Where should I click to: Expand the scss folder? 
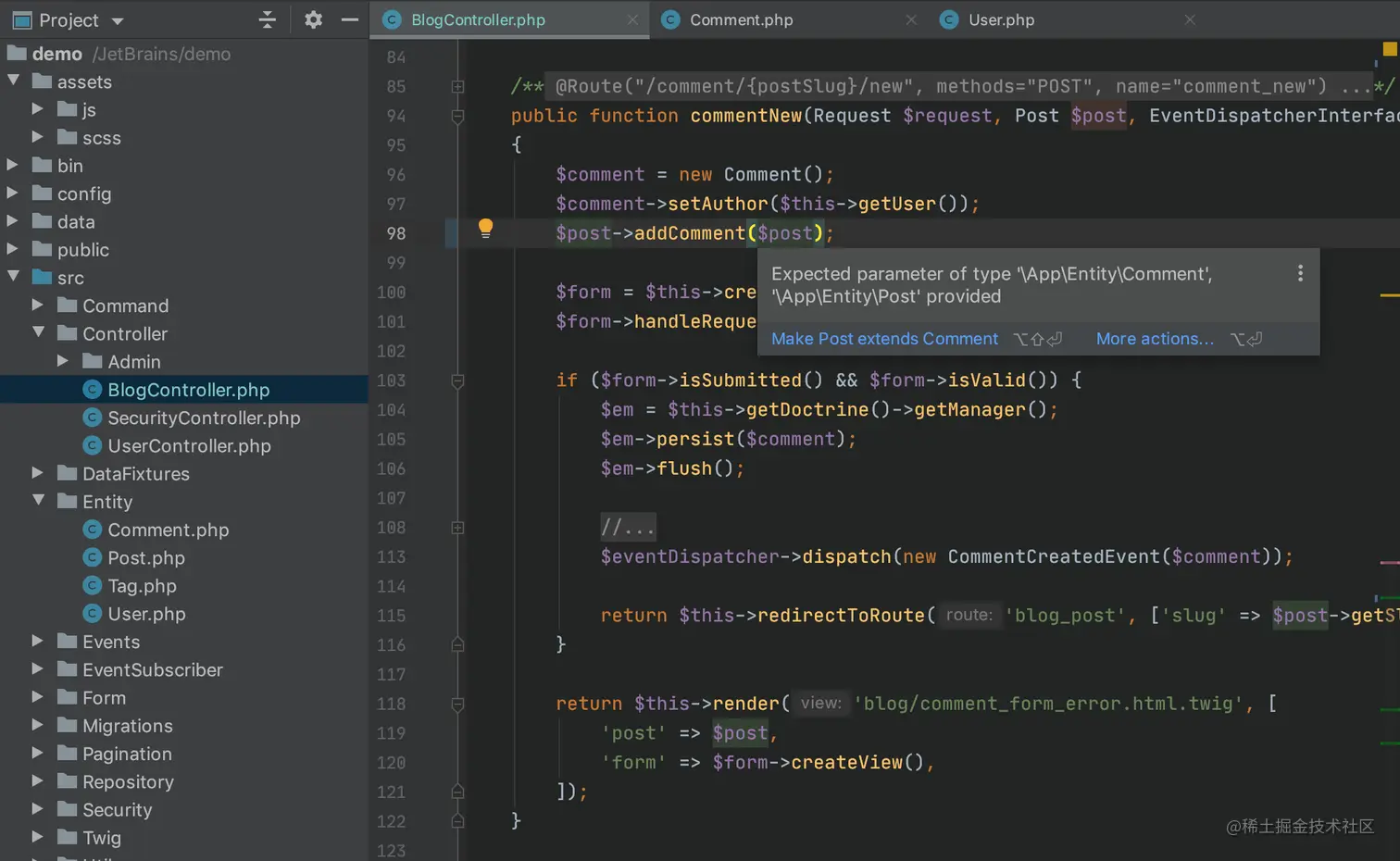(38, 137)
